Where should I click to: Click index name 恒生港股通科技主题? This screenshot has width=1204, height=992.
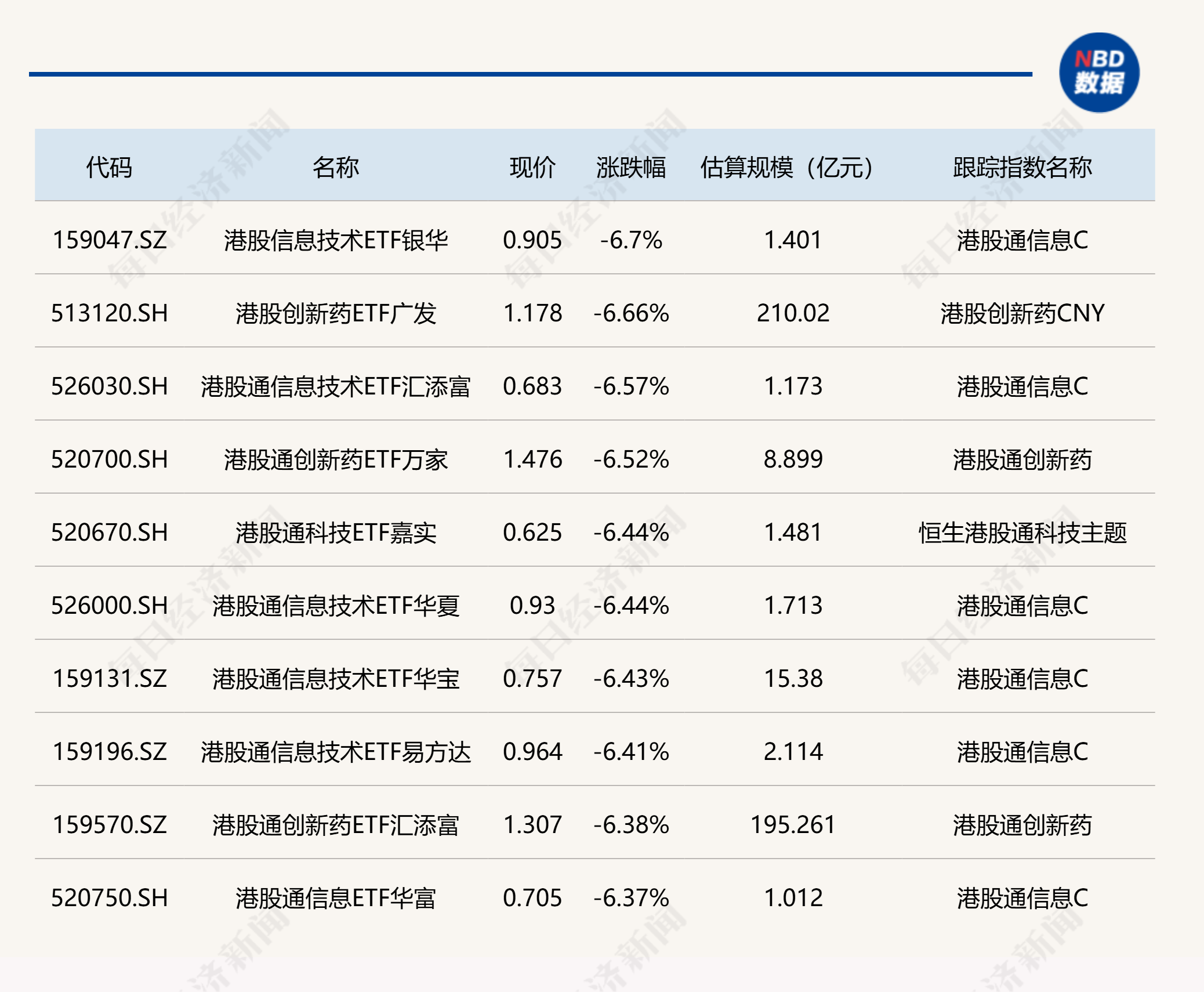pyautogui.click(x=1022, y=533)
